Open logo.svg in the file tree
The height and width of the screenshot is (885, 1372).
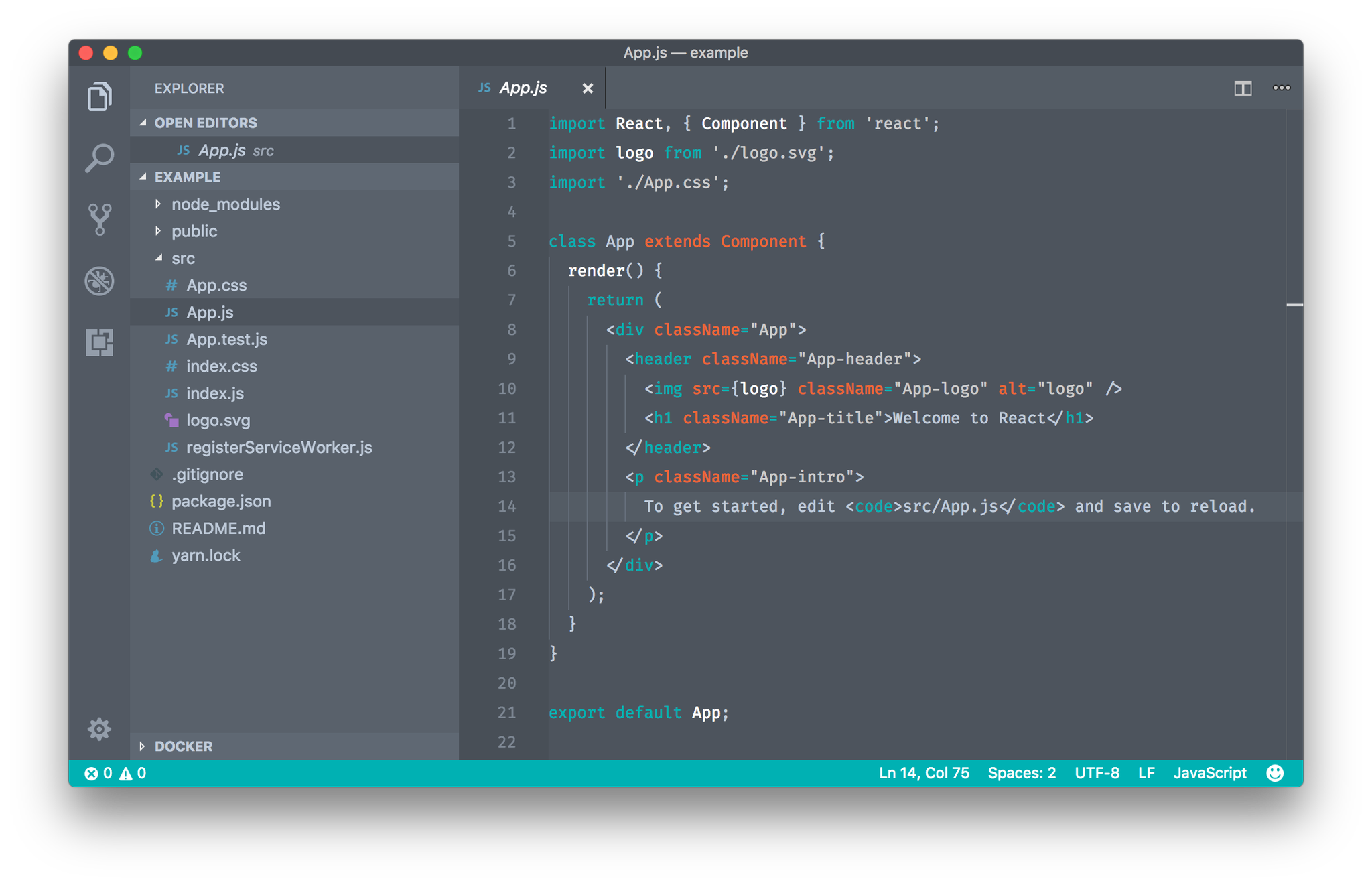point(295,420)
